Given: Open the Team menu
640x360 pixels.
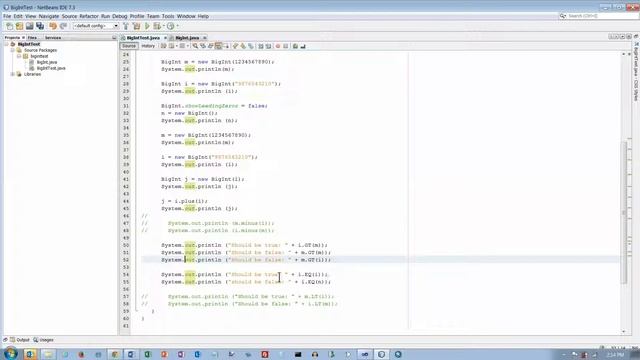Looking at the screenshot, I should tap(153, 16).
